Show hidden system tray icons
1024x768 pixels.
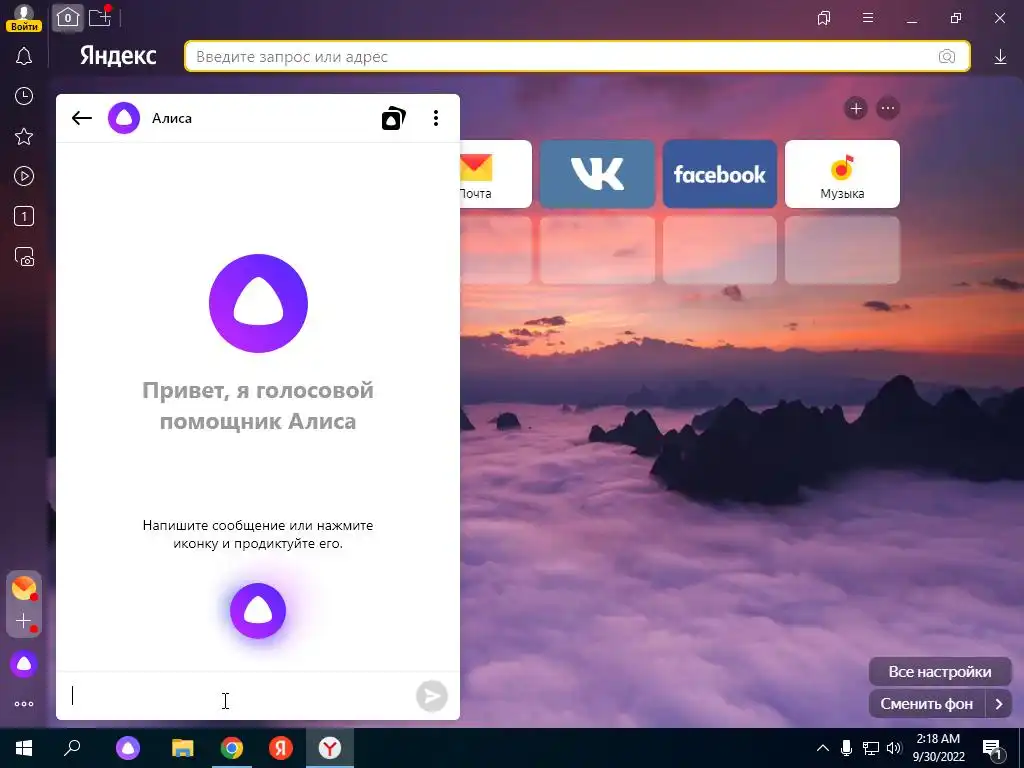823,748
